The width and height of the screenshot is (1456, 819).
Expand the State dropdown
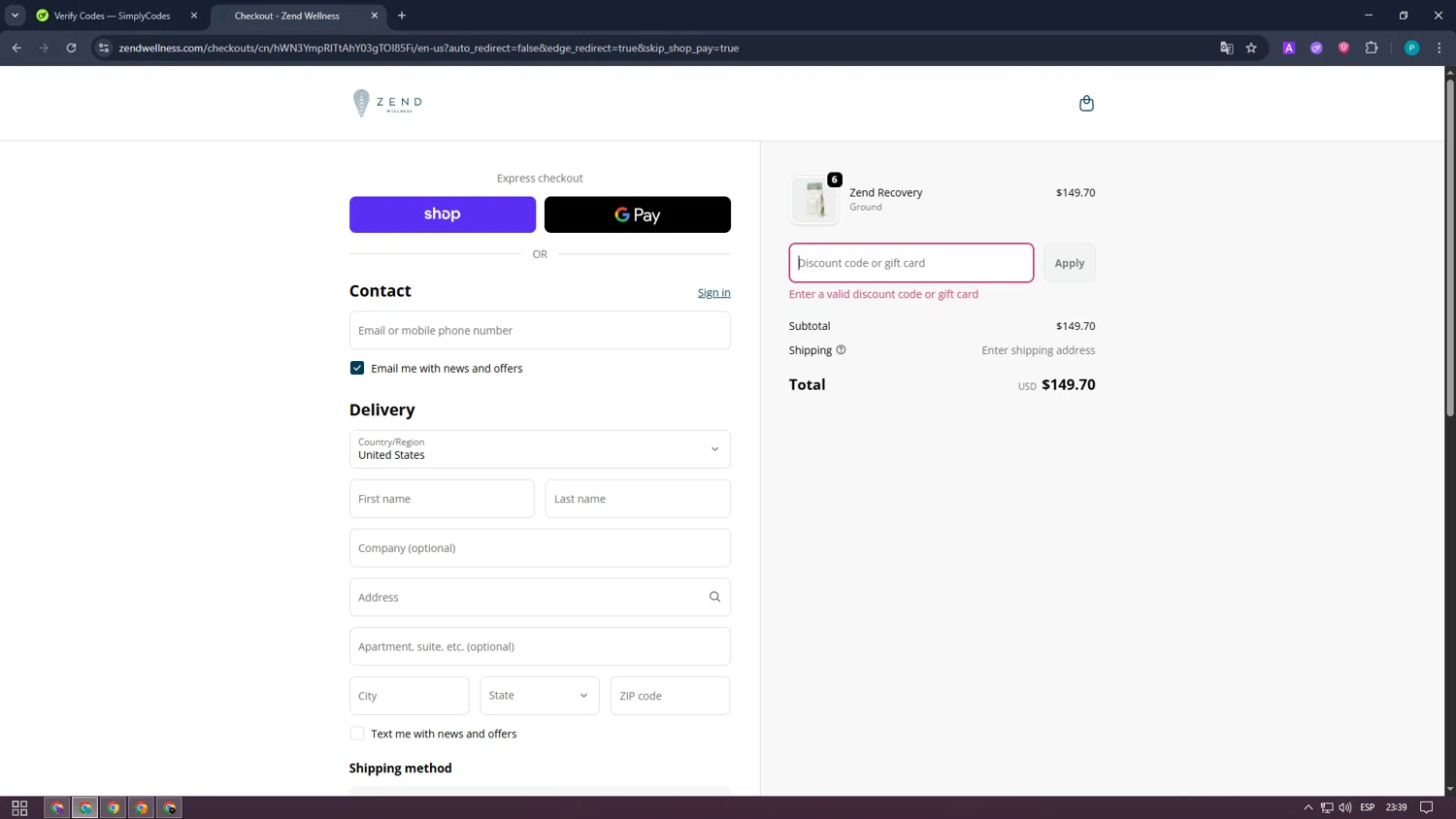540,696
